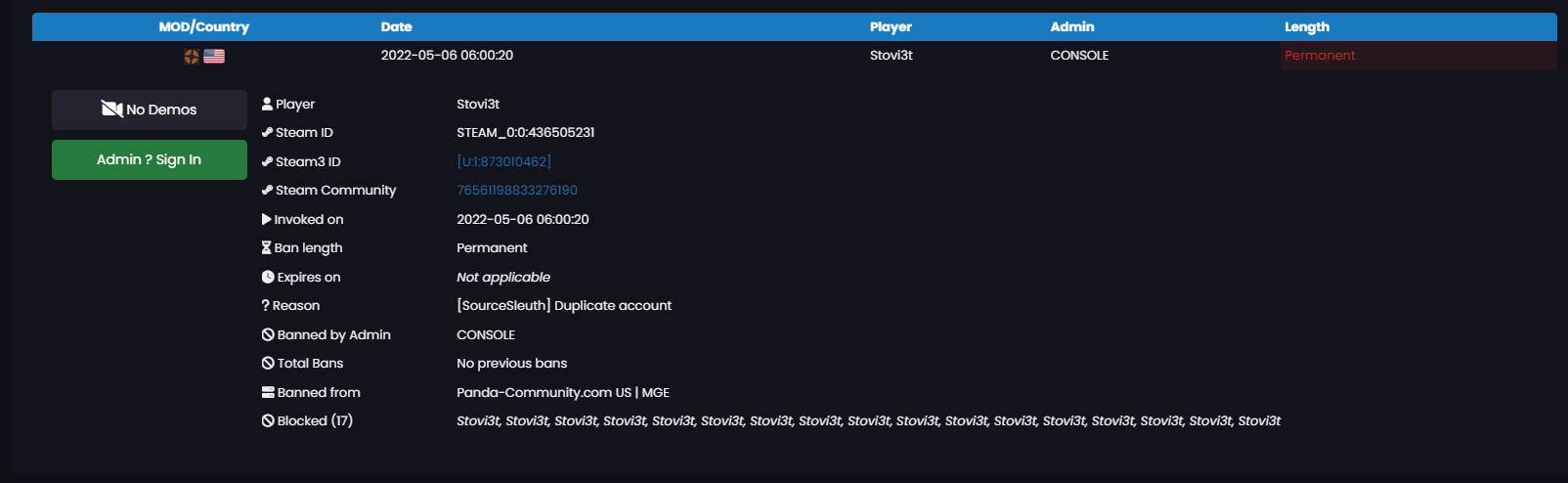This screenshot has height=483, width=1568.
Task: Click the Admin column header
Action: pos(1071,27)
